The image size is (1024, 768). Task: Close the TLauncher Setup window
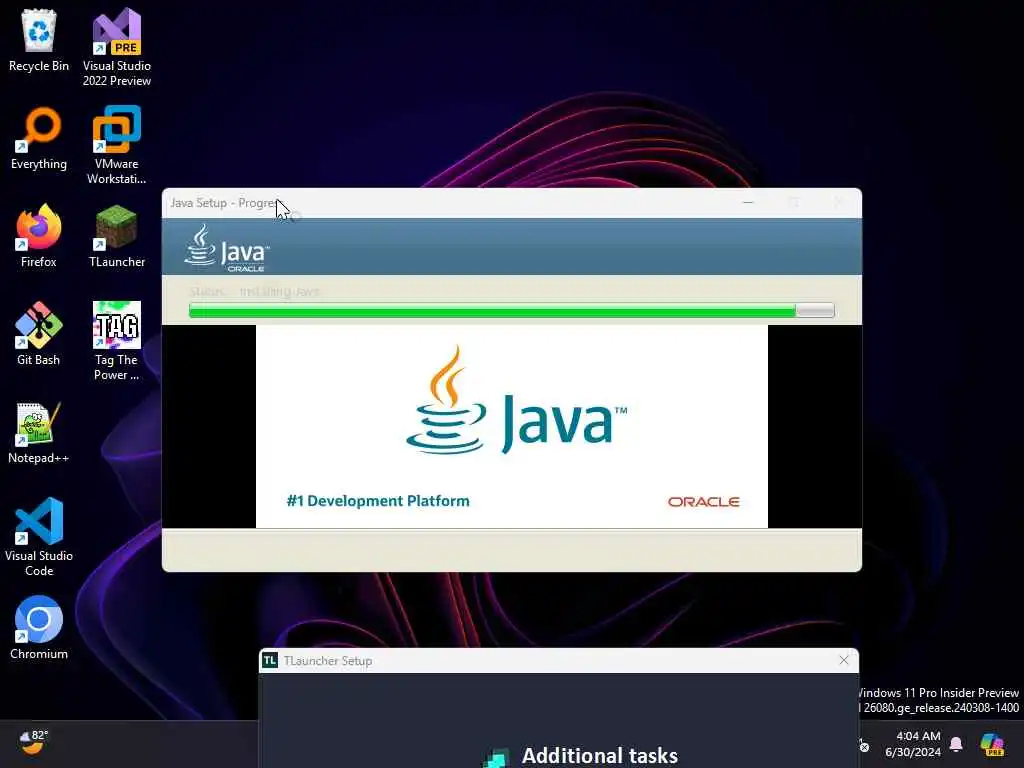click(x=844, y=660)
